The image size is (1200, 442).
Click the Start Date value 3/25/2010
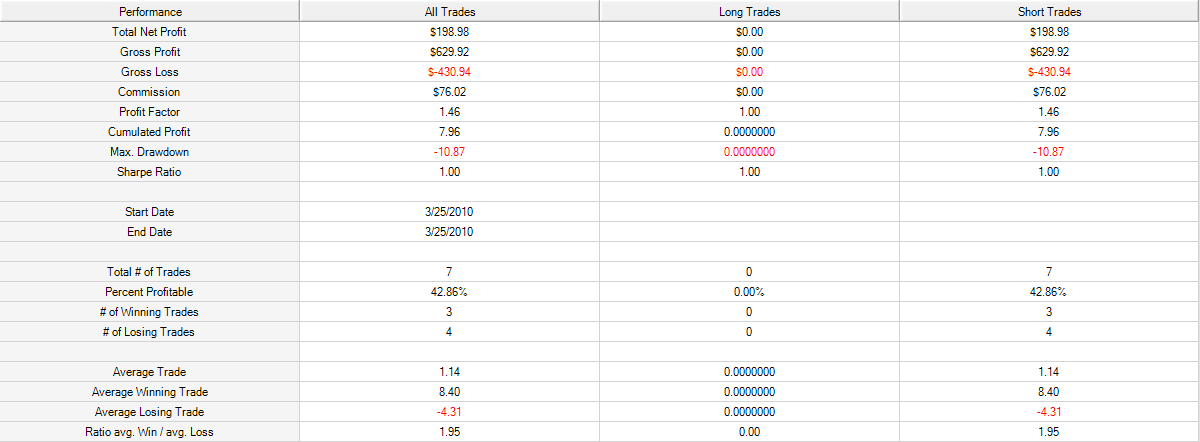[450, 212]
